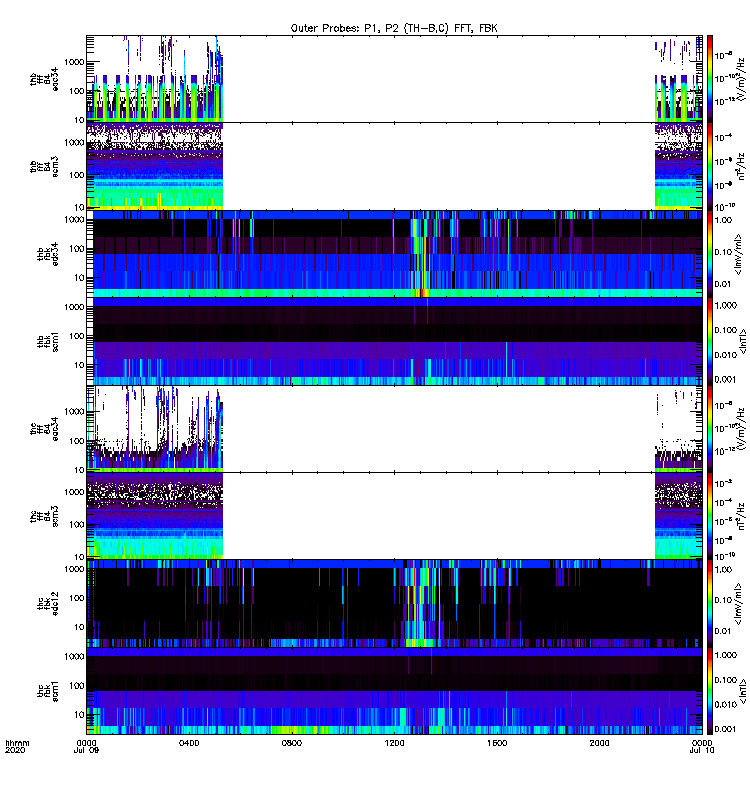This screenshot has width=750, height=800.
Task: Click the '(V/m)²/Hz' unit label of thb eac34 color bar
Action: [x=741, y=79]
